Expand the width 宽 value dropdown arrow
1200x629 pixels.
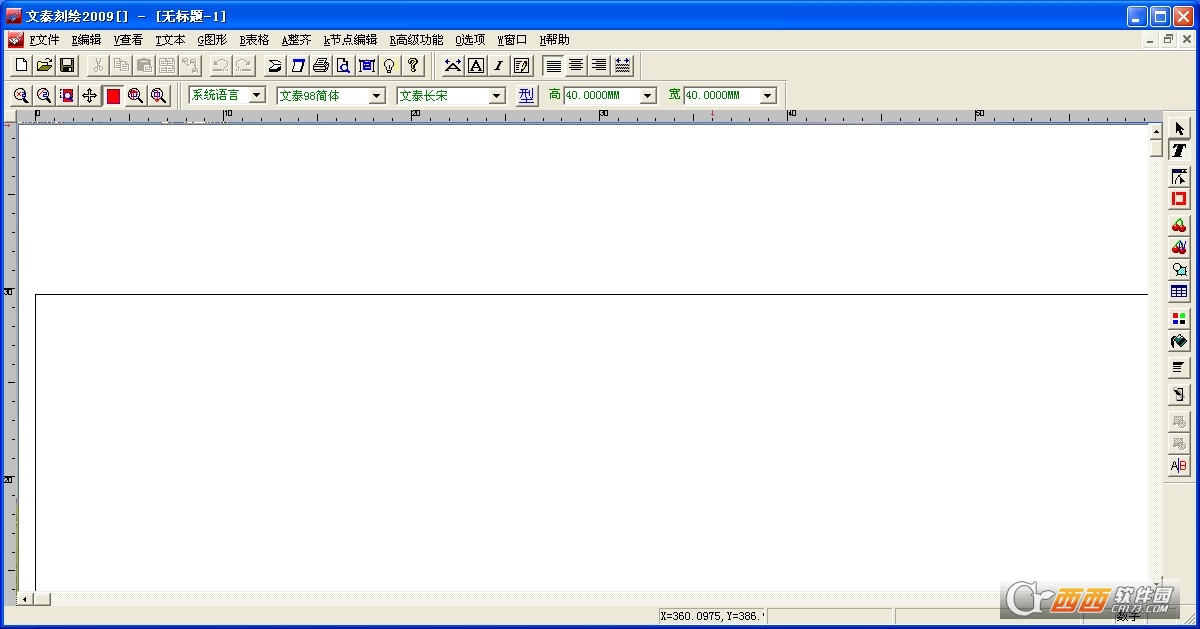point(768,96)
